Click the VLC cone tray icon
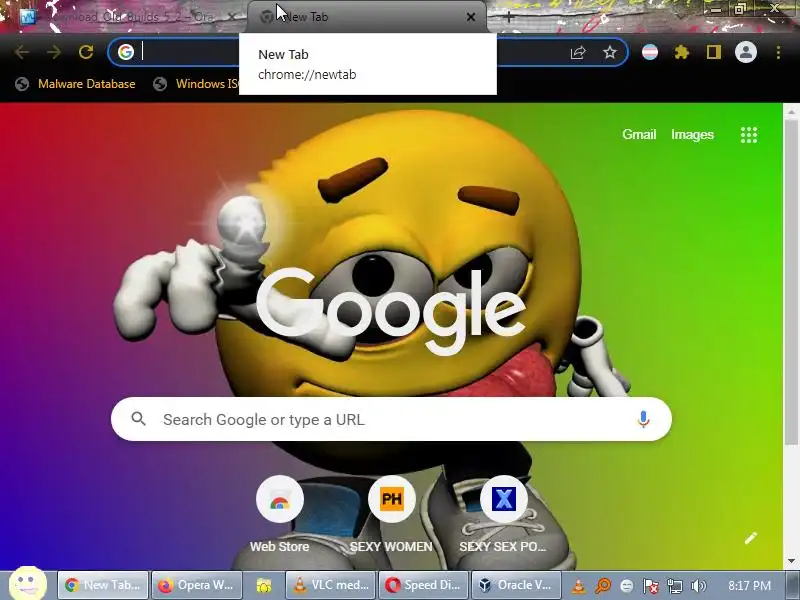 coord(579,586)
